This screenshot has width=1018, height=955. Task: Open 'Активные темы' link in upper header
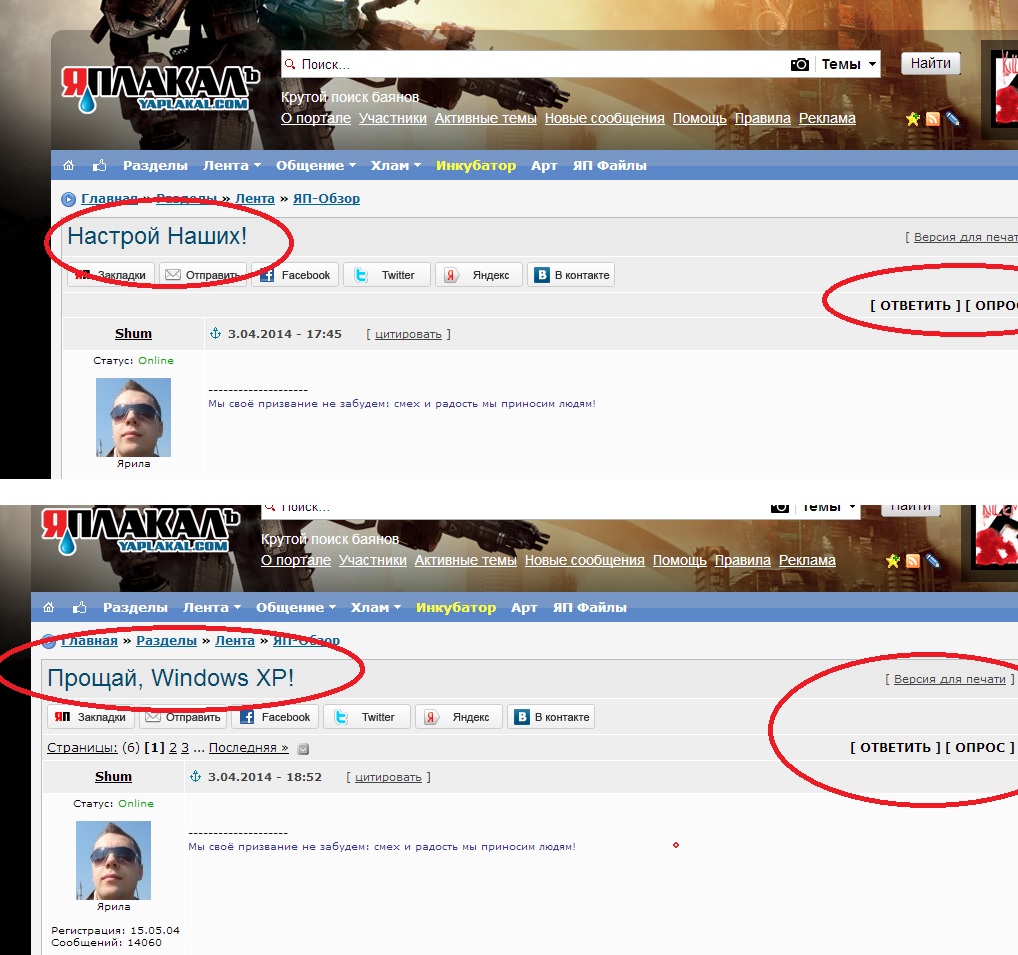tap(486, 118)
